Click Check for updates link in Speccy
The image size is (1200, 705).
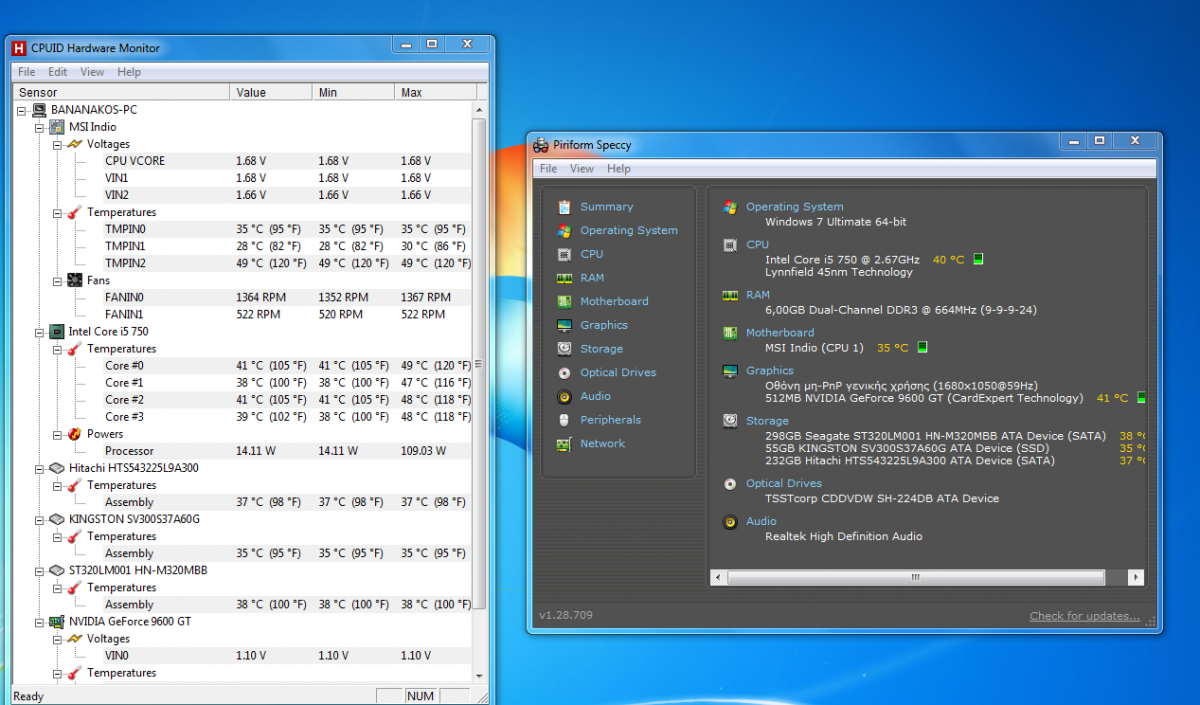pos(1085,616)
